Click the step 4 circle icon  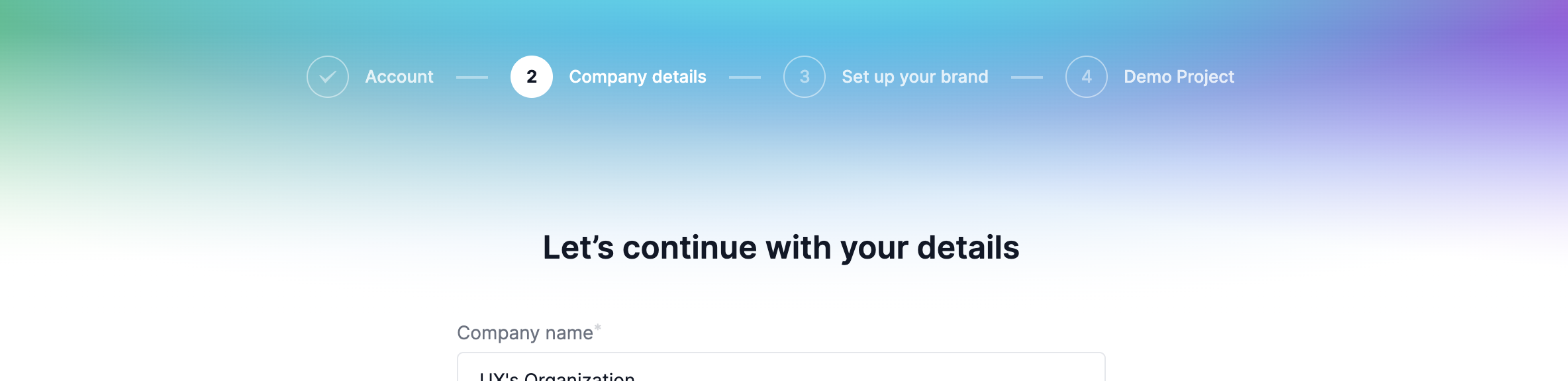(1087, 77)
